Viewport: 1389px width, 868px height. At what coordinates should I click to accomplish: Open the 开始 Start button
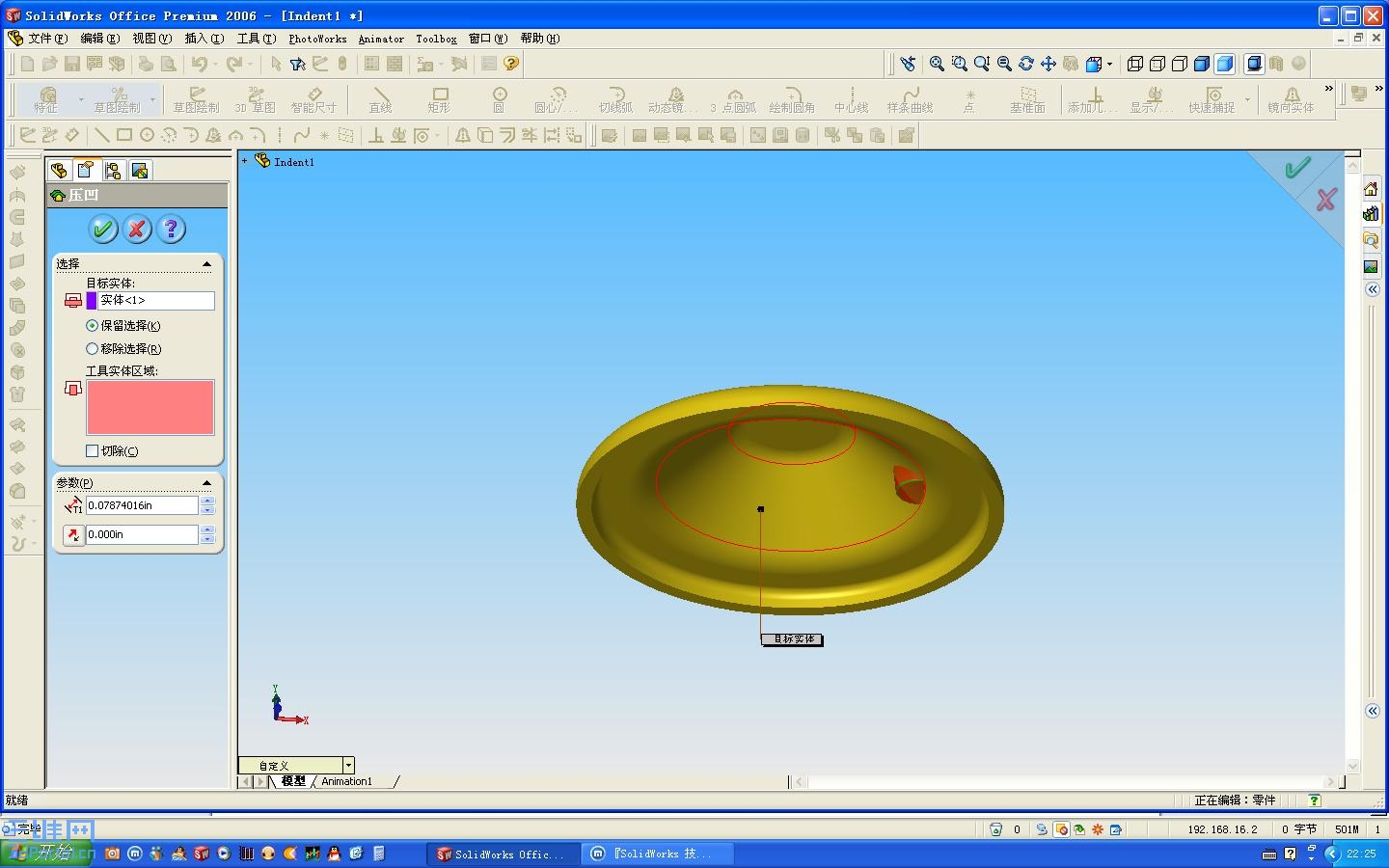point(48,853)
